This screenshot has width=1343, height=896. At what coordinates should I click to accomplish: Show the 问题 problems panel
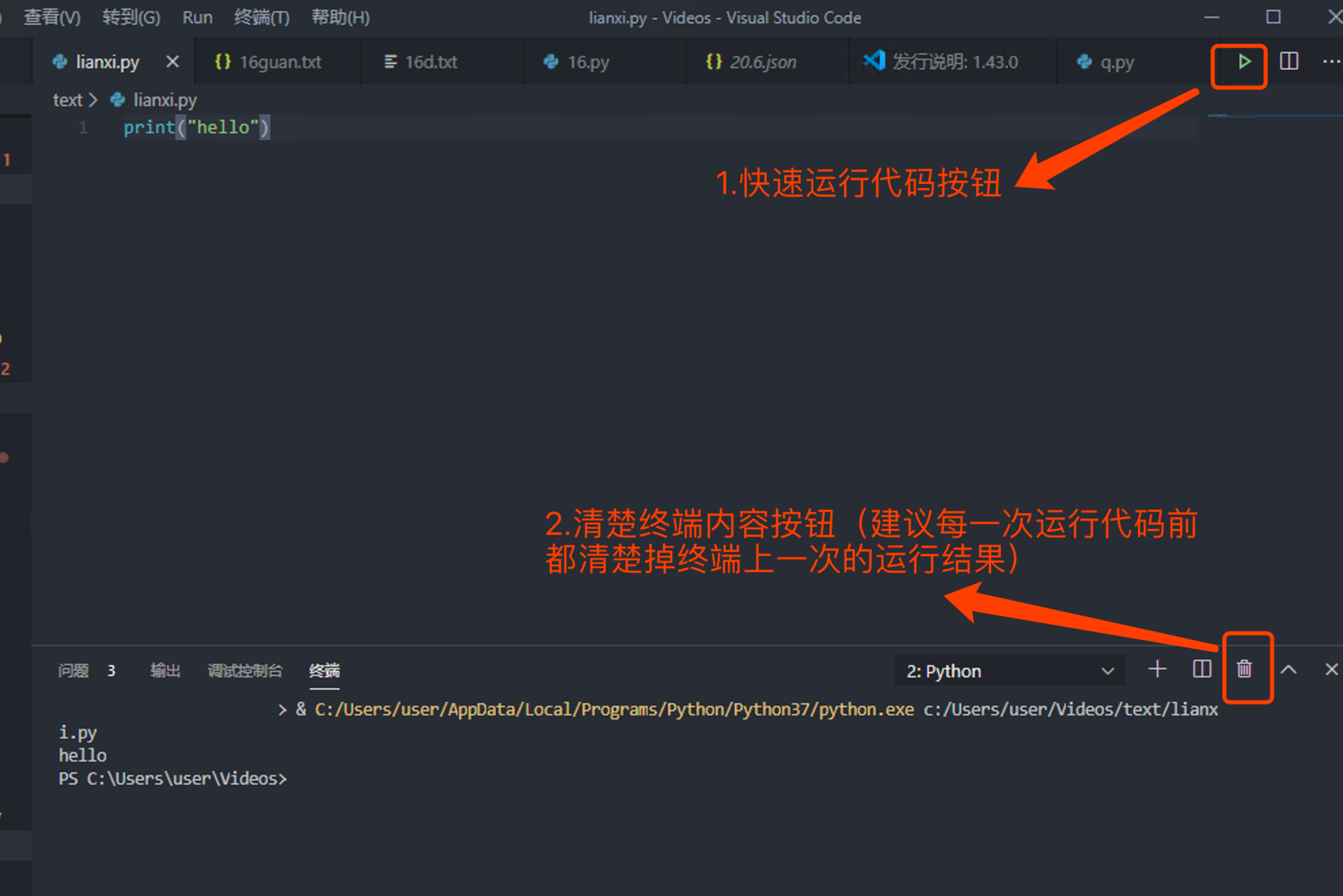[x=73, y=671]
